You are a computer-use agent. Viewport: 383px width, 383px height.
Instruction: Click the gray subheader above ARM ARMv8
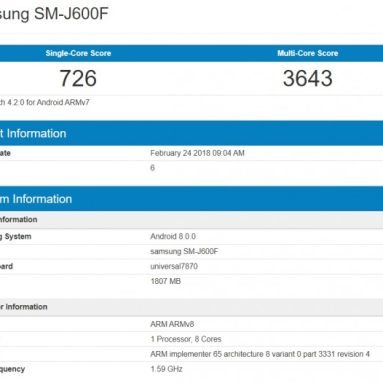pyautogui.click(x=191, y=307)
